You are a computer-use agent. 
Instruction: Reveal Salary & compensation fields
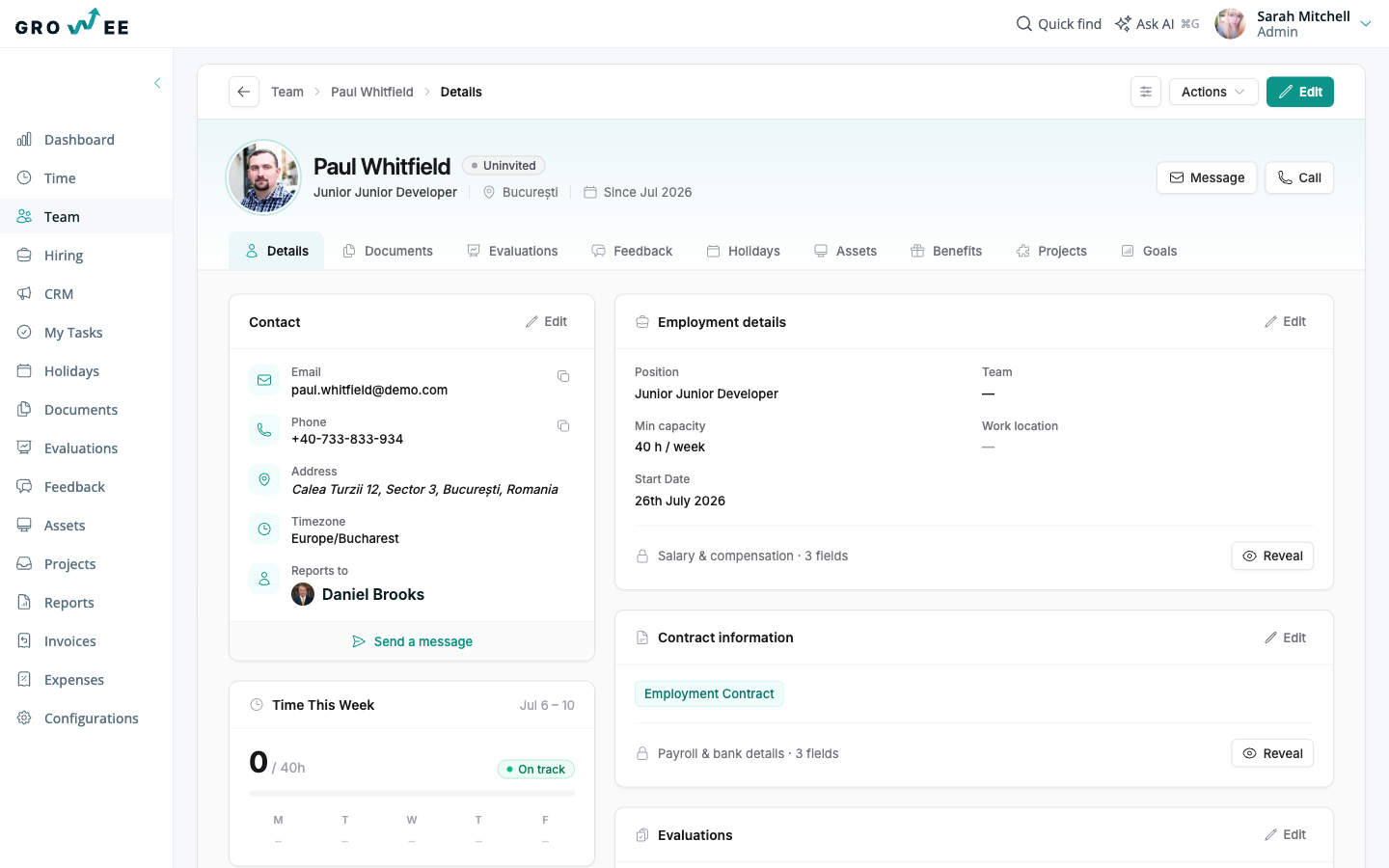[x=1272, y=556]
